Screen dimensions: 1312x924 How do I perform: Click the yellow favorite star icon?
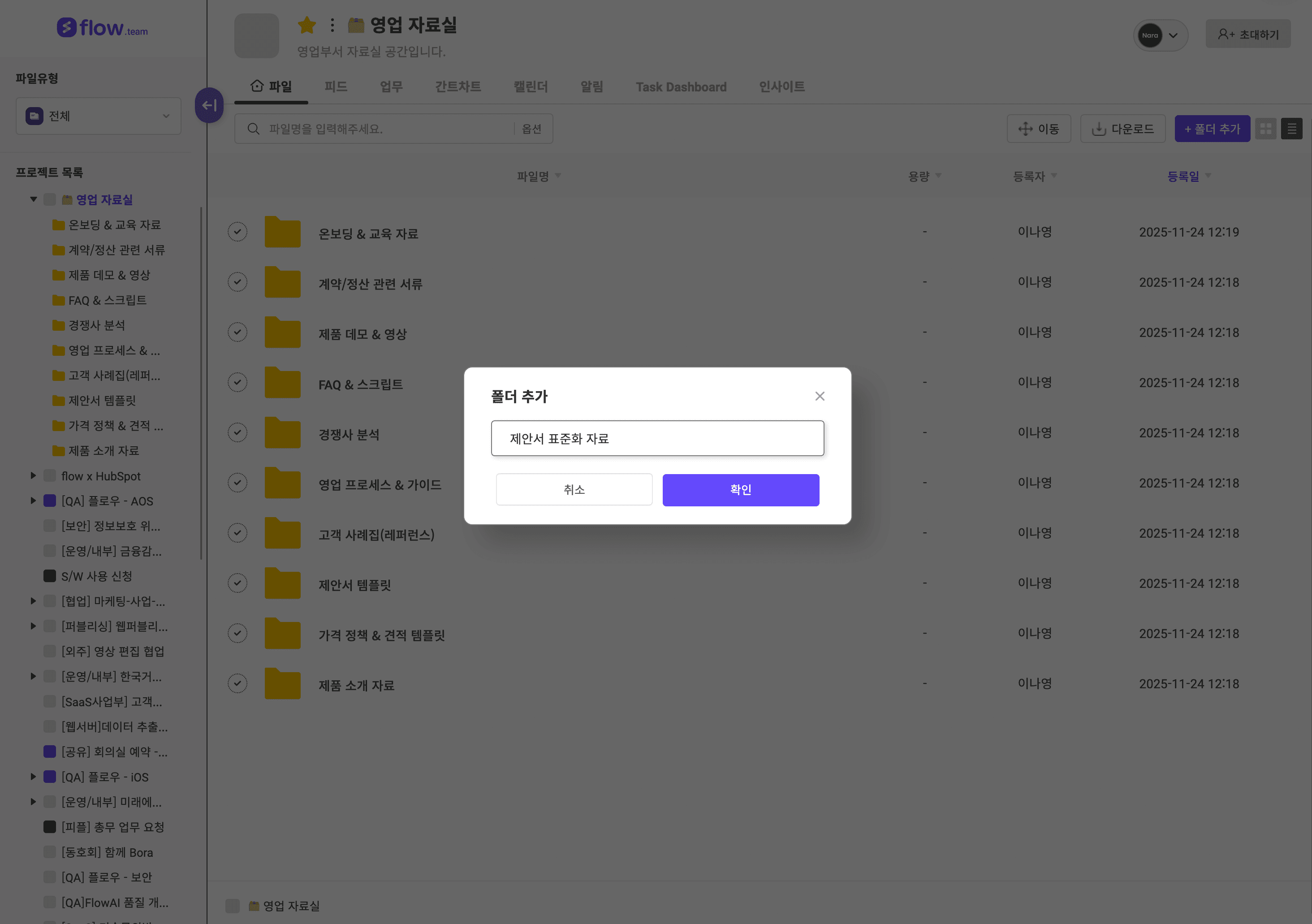(307, 25)
